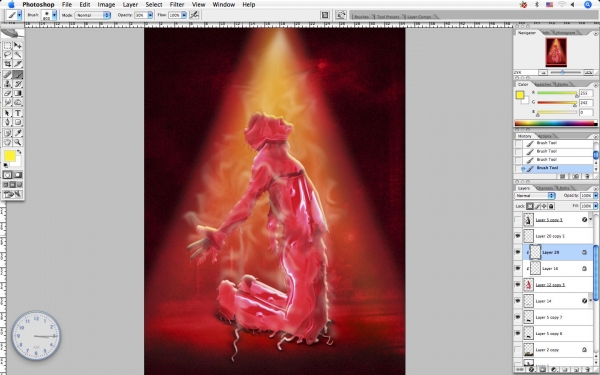Select the Lasso tool

[7, 55]
